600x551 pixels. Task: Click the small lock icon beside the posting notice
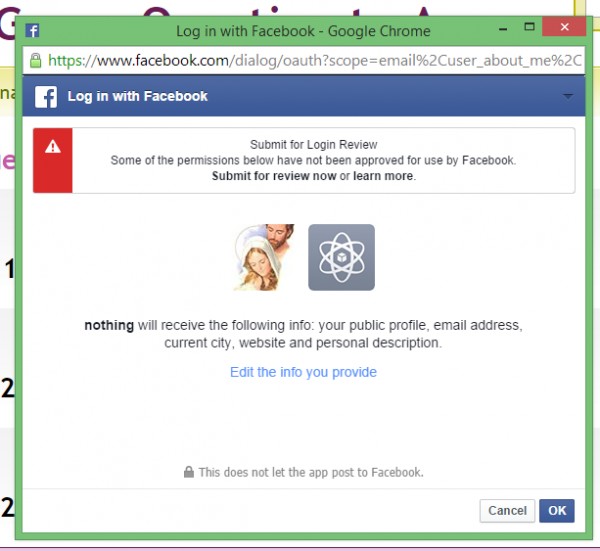tap(188, 472)
